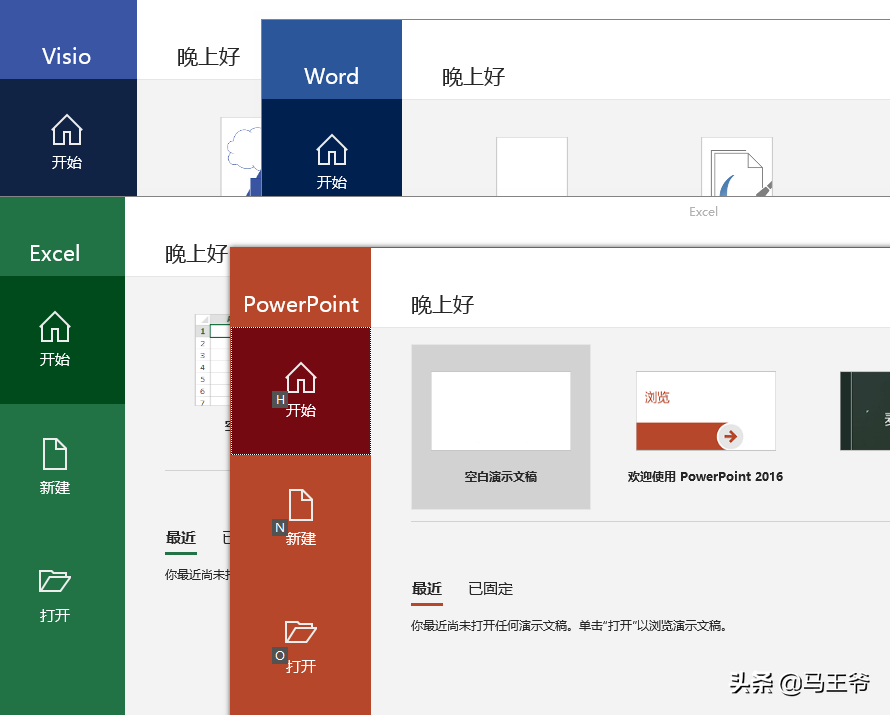Click the PowerPoint title in its sidebar

(301, 304)
